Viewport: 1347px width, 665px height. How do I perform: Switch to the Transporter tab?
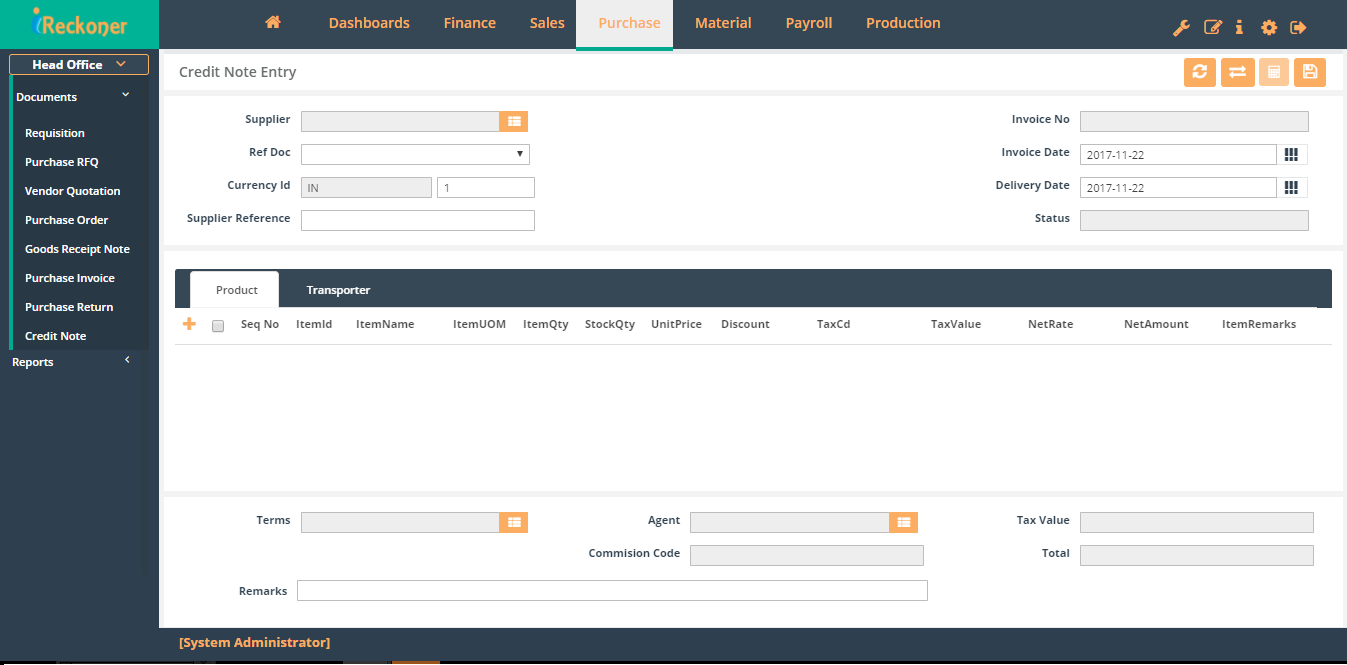(337, 289)
